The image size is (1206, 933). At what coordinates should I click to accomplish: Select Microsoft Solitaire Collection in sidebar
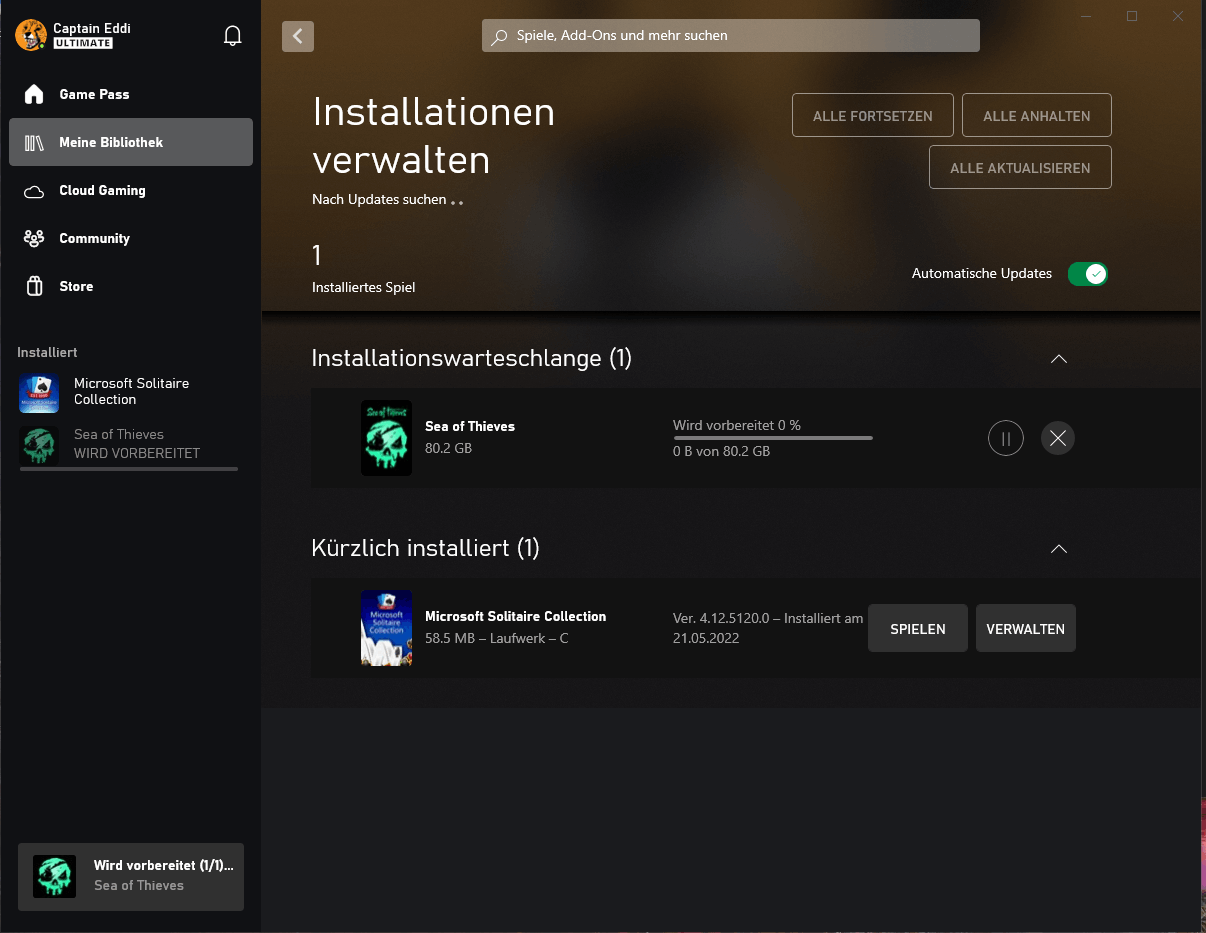coord(130,392)
